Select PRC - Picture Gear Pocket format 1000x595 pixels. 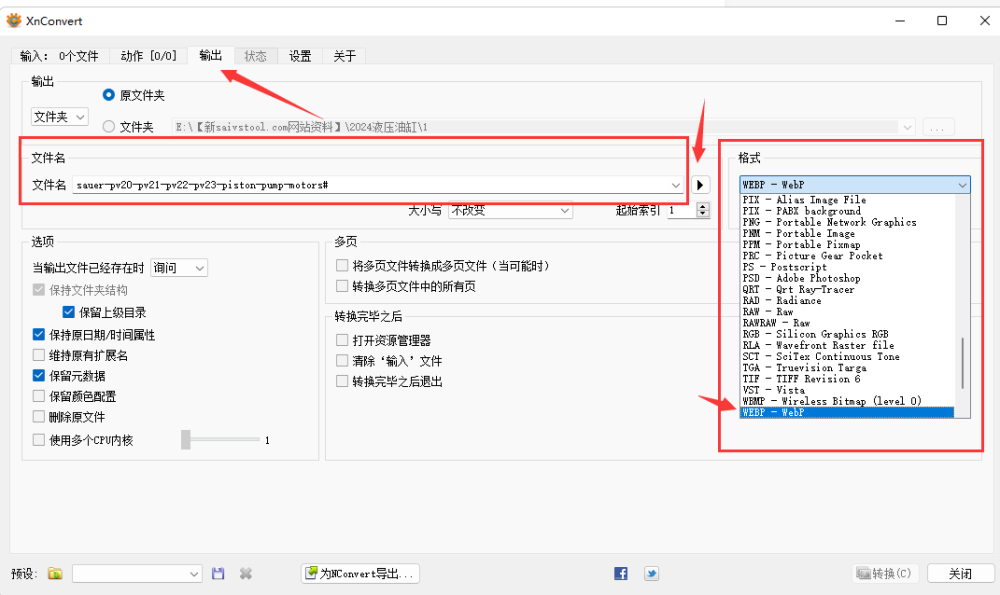[x=847, y=256]
